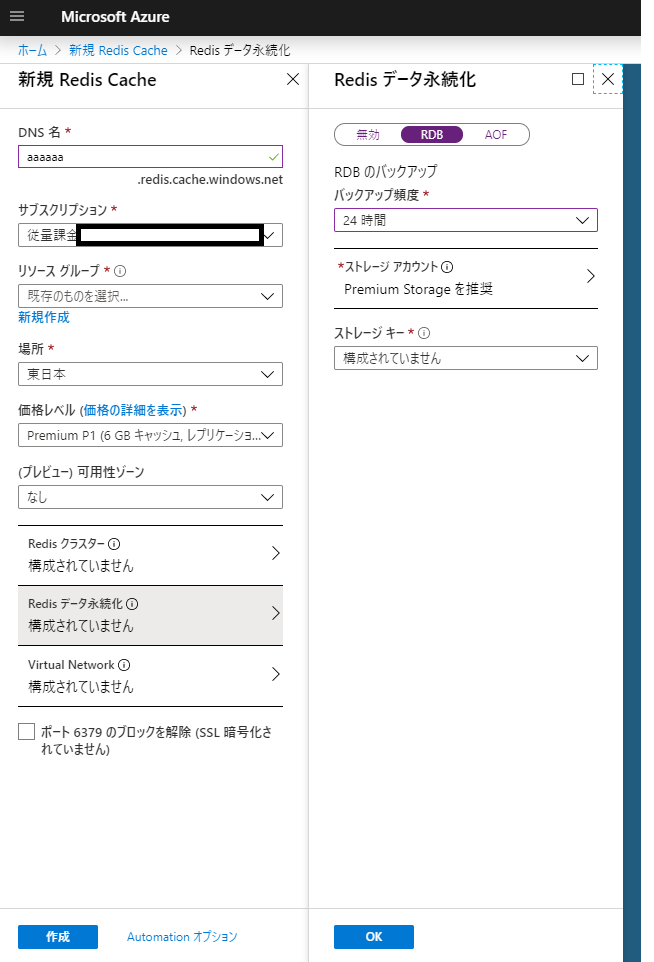Image resolution: width=654 pixels, height=962 pixels.
Task: Click the Microsoft Azure title
Action: pyautogui.click(x=115, y=17)
